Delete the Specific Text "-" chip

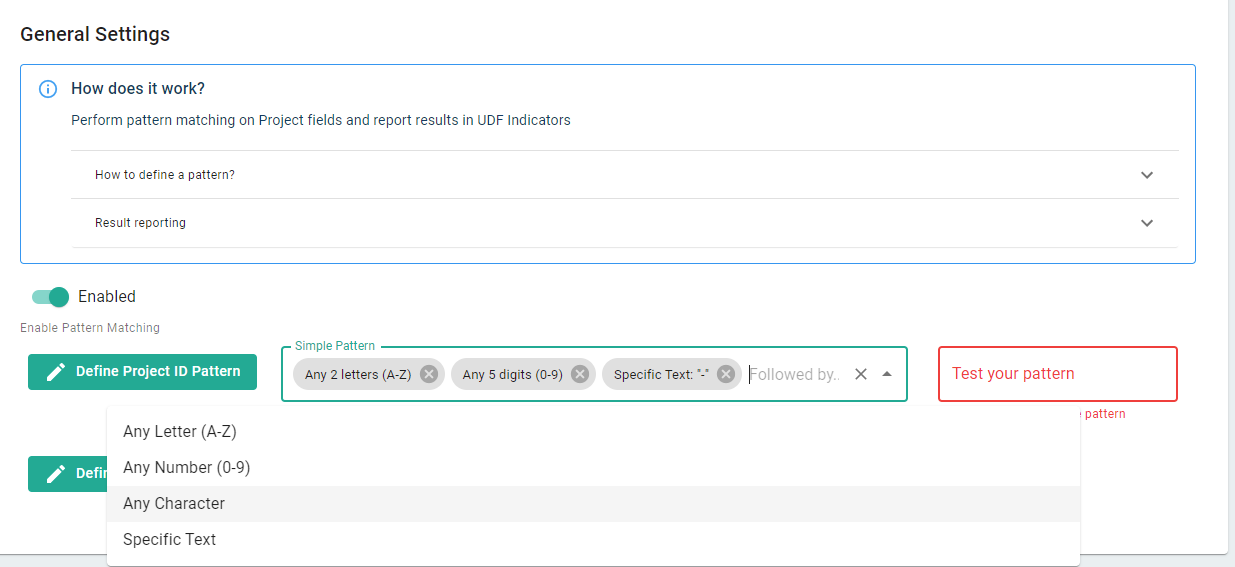click(x=726, y=374)
